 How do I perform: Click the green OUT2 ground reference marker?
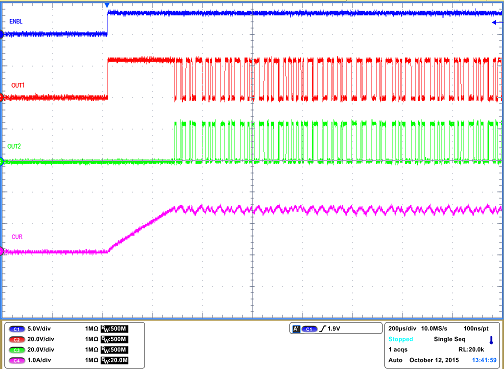pos(1,162)
